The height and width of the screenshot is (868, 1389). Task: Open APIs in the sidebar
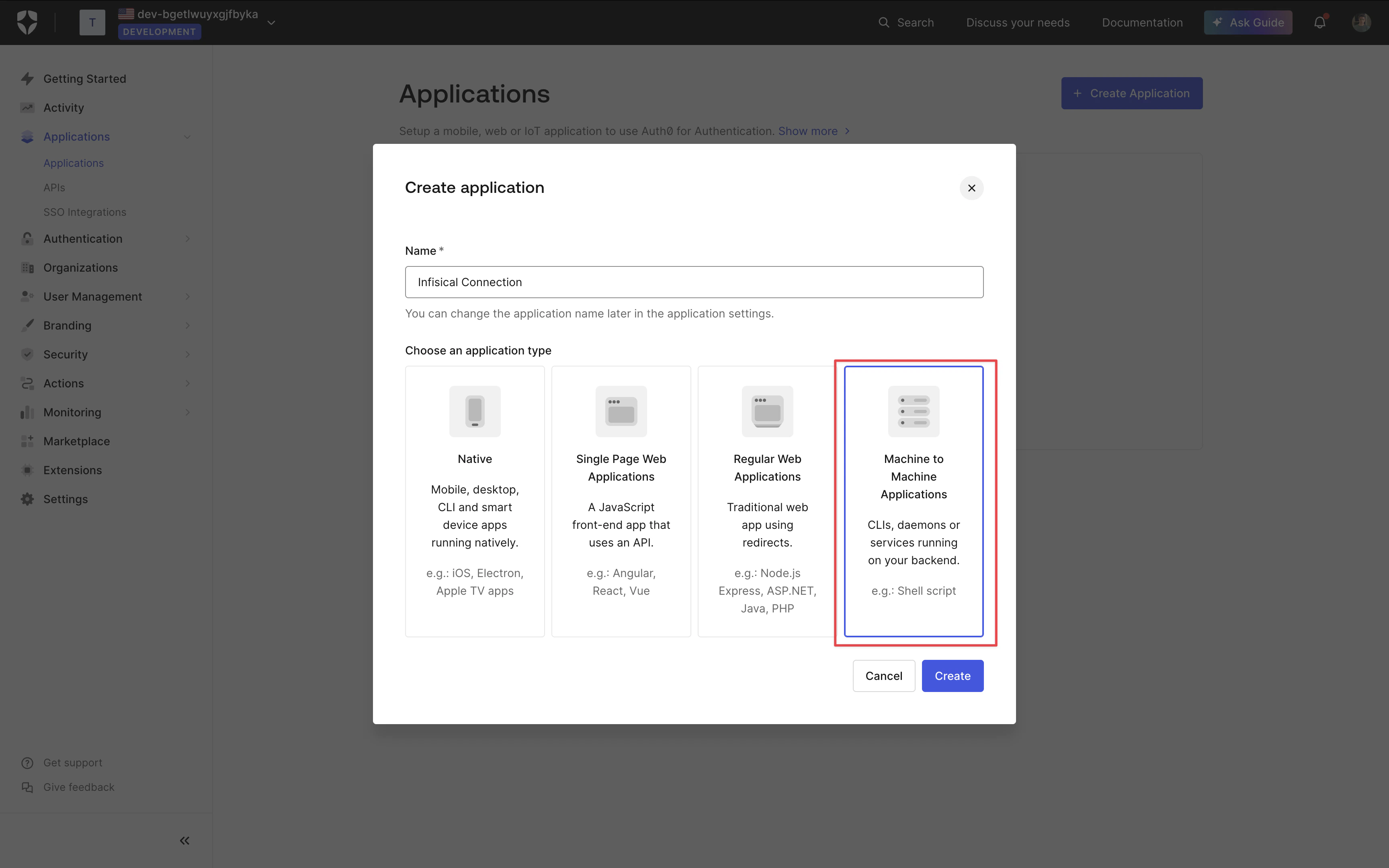click(54, 188)
